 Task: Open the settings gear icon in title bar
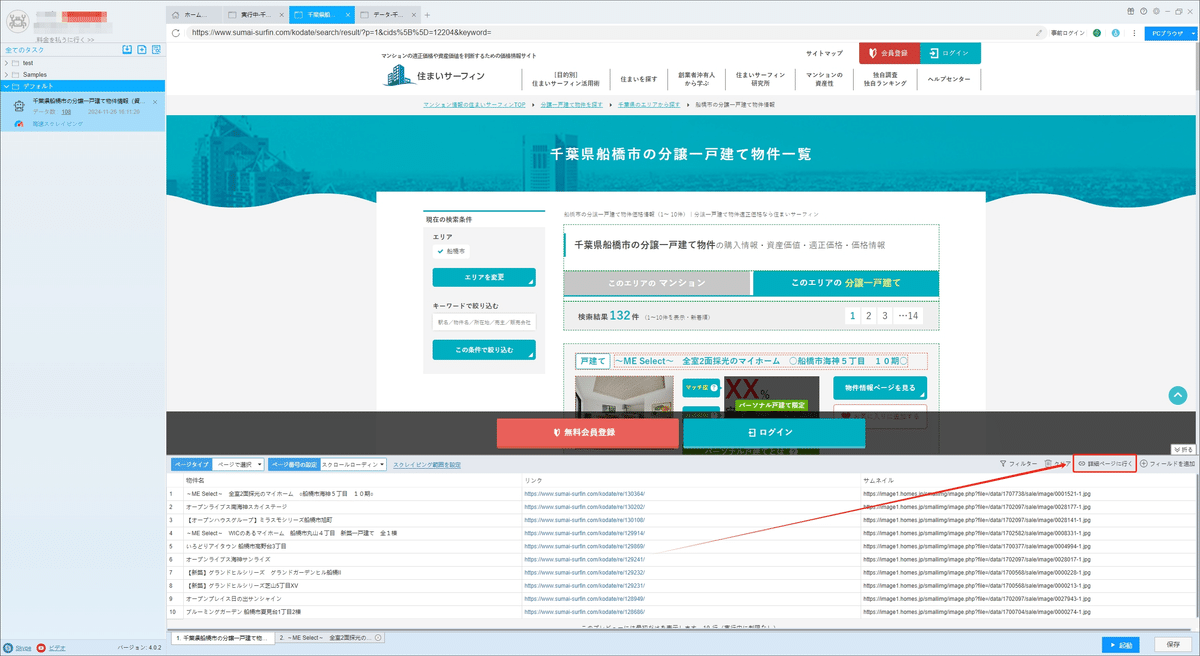pyautogui.click(x=1157, y=9)
